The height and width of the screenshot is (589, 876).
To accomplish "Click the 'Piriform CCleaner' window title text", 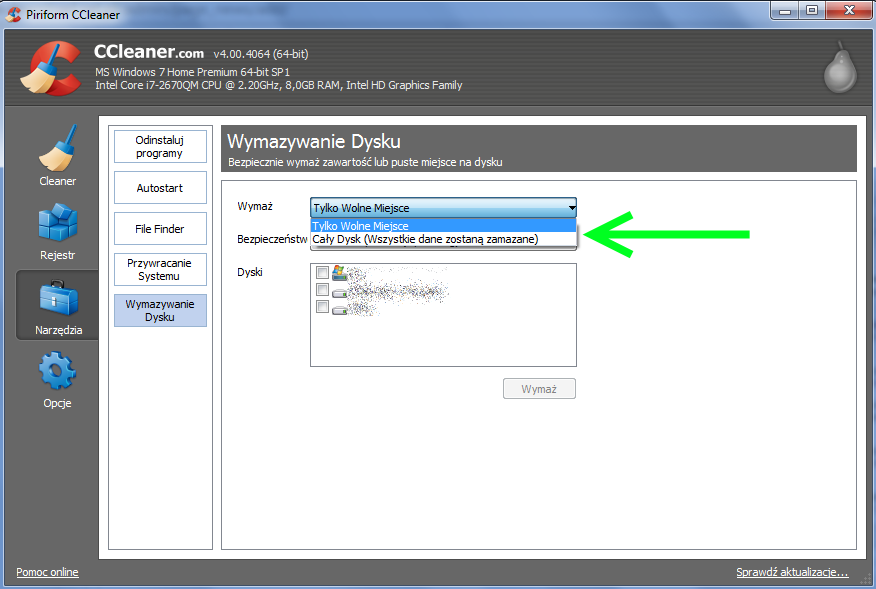I will (x=73, y=15).
